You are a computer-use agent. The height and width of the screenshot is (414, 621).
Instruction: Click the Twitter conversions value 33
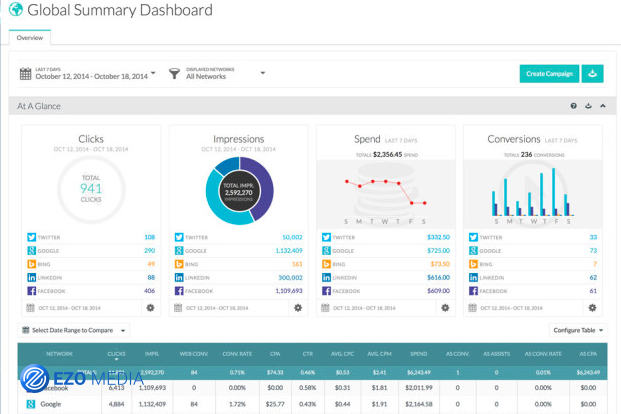tap(593, 237)
